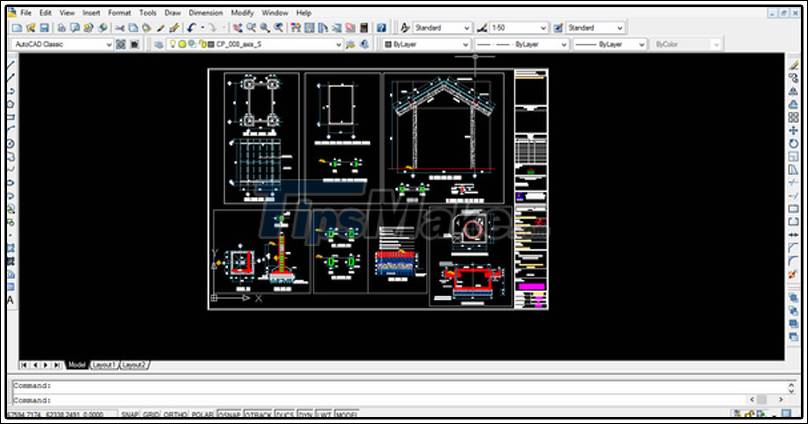Toggle OSNAP in the status bar
This screenshot has width=808, height=424.
(229, 414)
